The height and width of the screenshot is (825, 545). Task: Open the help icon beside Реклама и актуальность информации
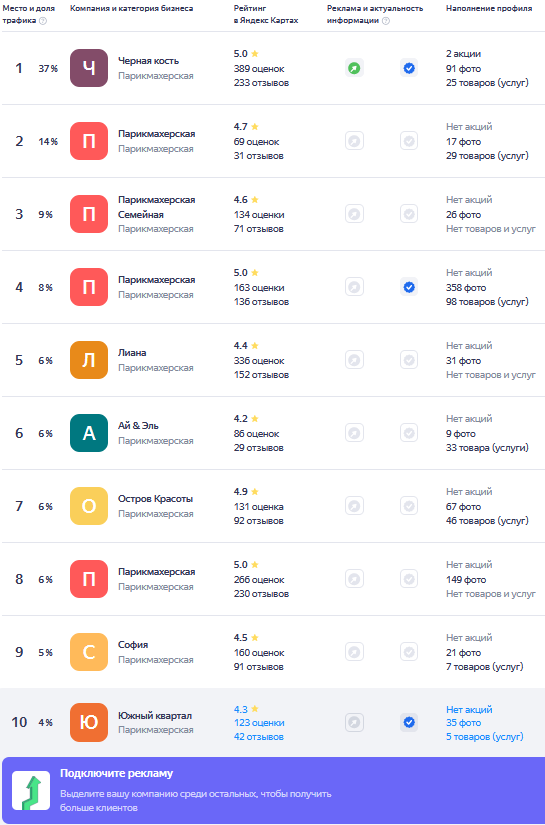pyautogui.click(x=386, y=21)
